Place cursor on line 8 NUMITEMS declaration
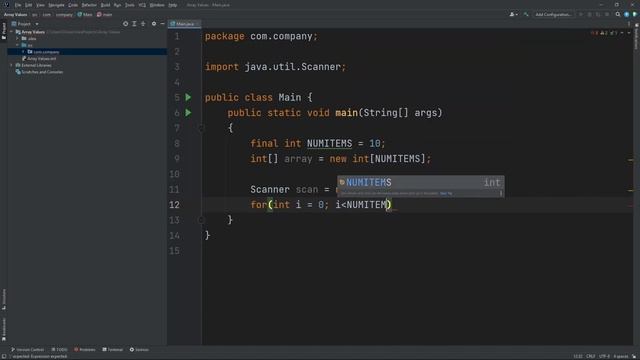 tap(329, 143)
